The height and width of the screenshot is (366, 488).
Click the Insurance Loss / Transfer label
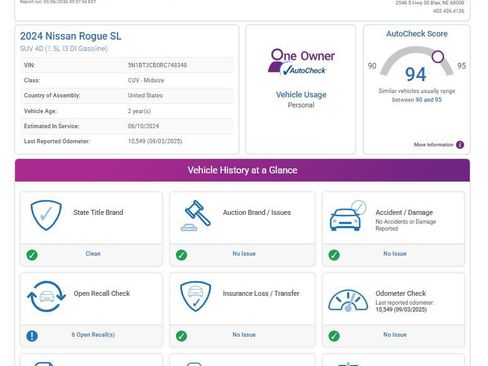coord(261,293)
